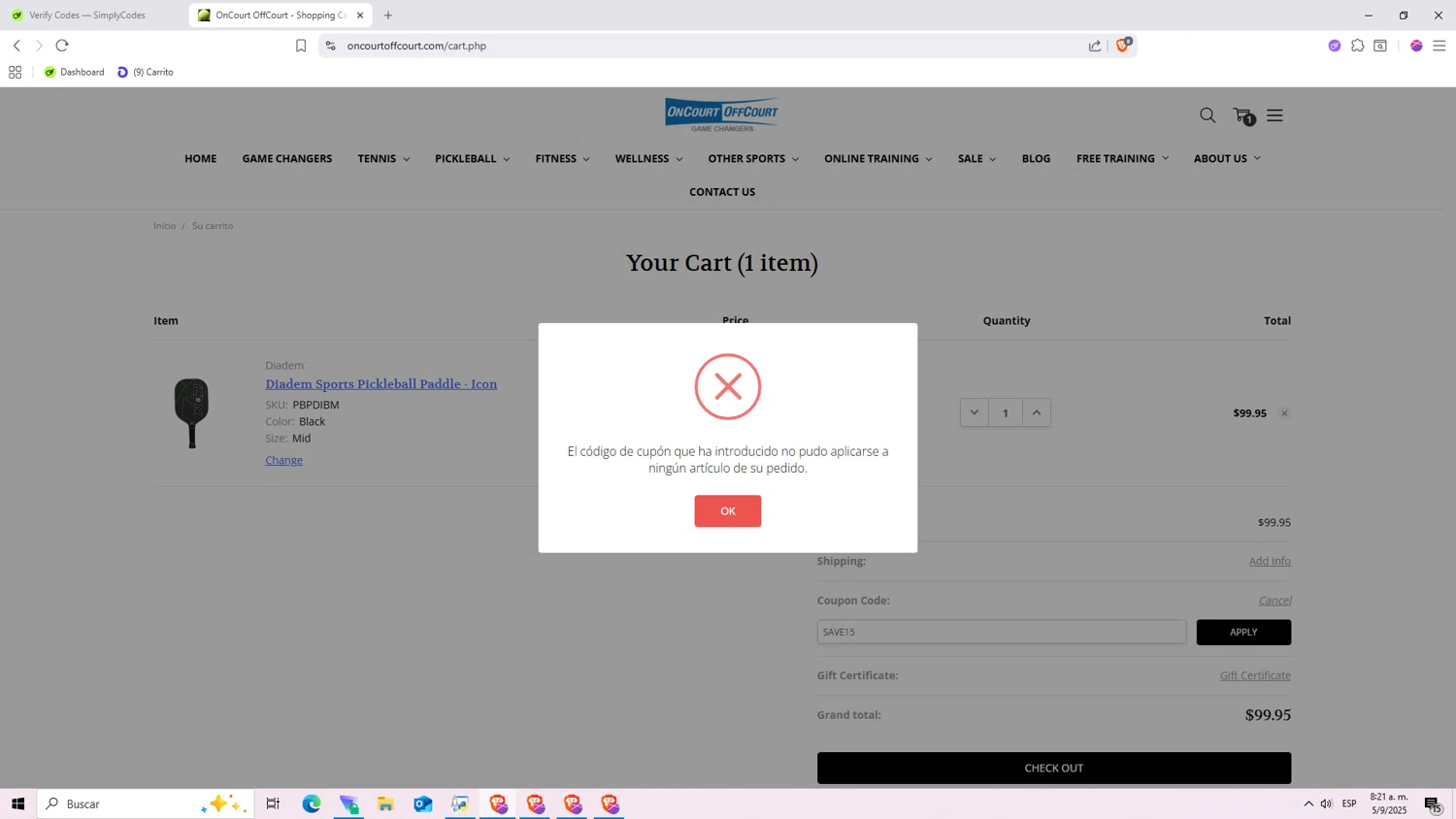1456x819 pixels.
Task: Expand the PICKLEBALL dropdown menu
Action: [x=472, y=158]
